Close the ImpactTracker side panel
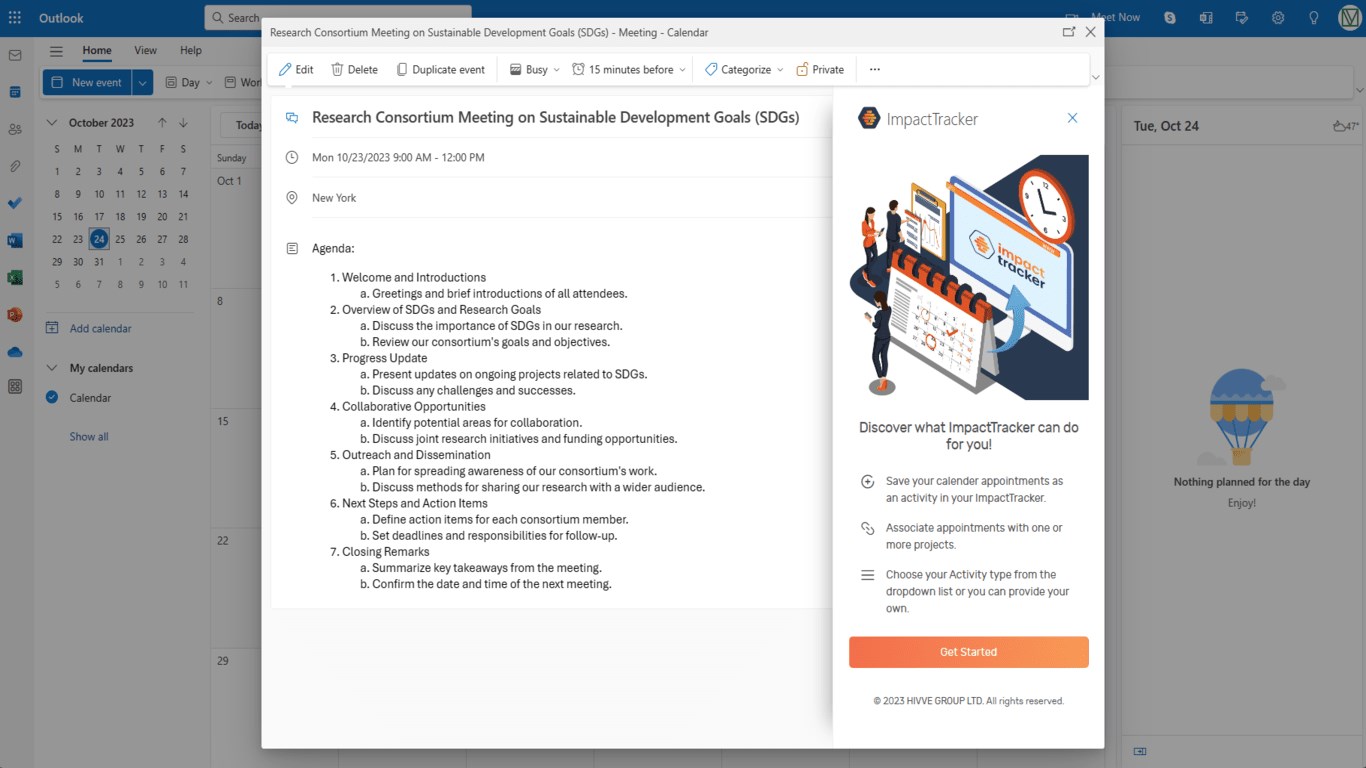 [x=1072, y=118]
